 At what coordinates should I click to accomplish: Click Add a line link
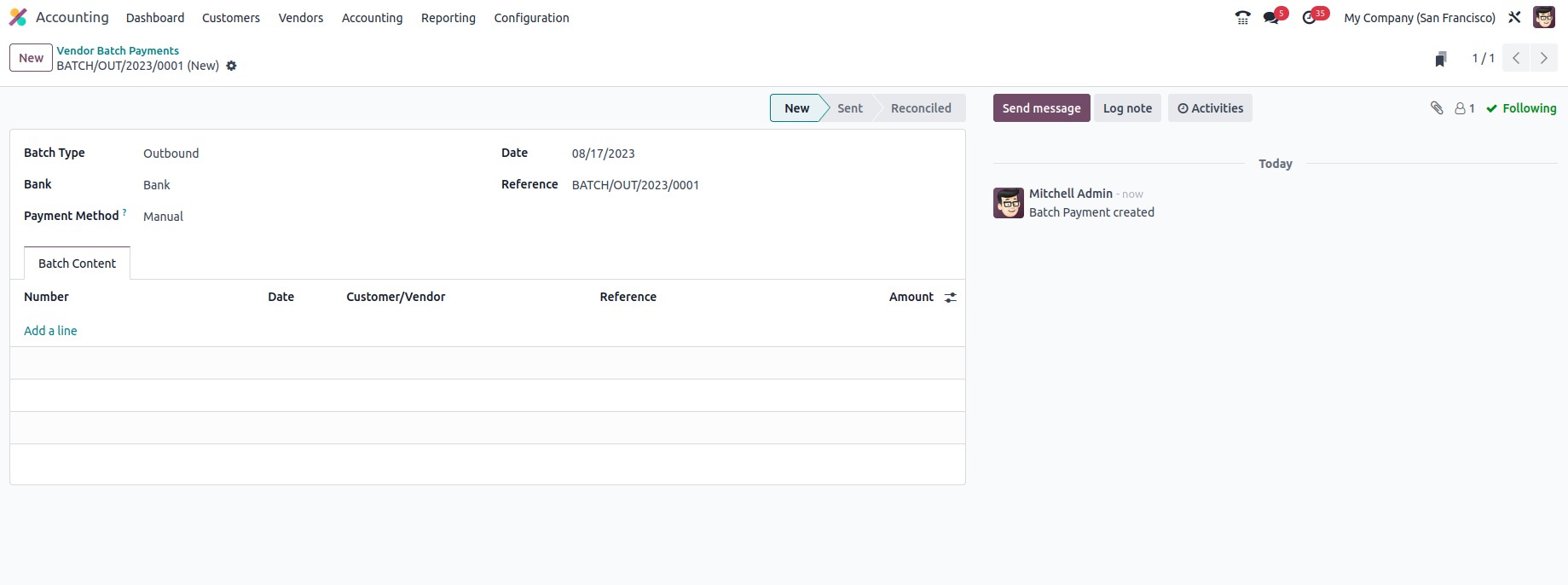[50, 331]
